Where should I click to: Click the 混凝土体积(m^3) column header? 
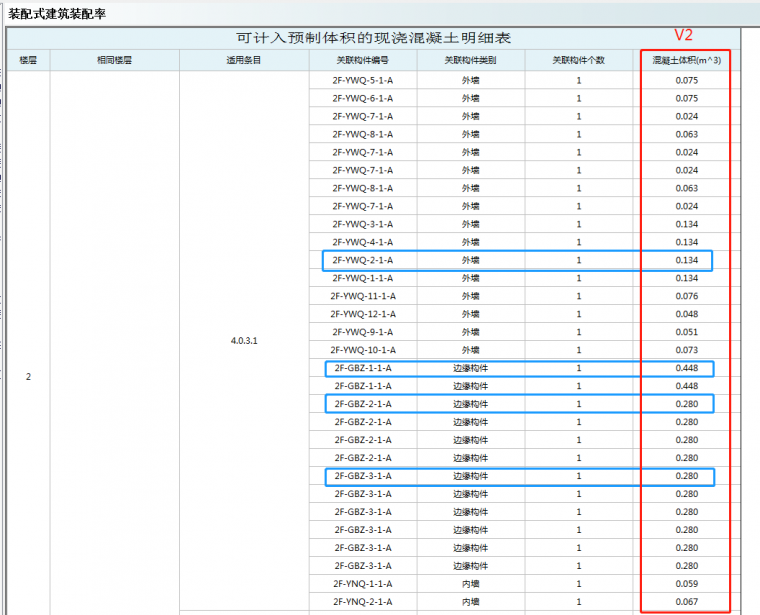686,60
